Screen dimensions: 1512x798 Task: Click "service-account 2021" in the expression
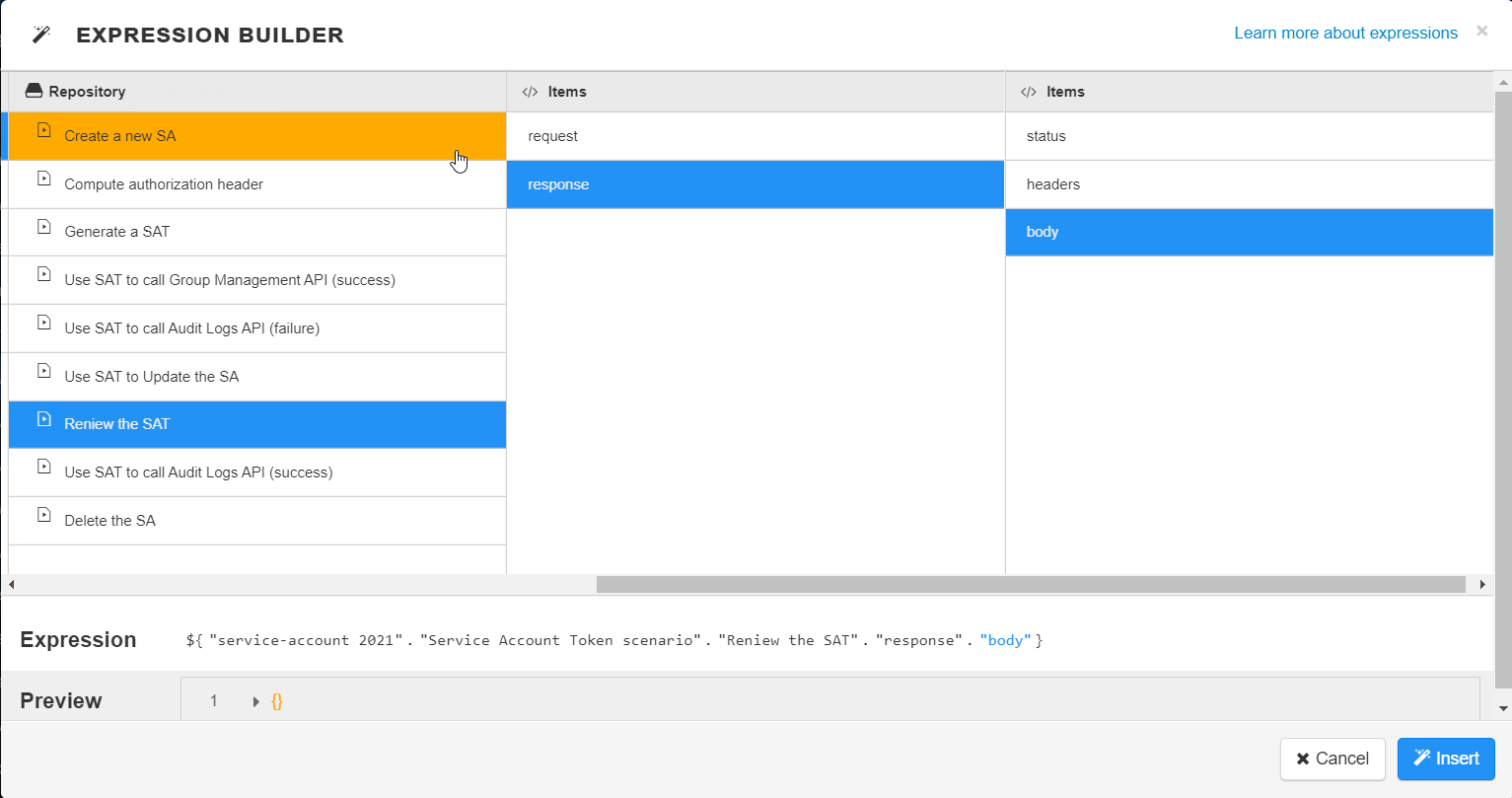coord(307,640)
